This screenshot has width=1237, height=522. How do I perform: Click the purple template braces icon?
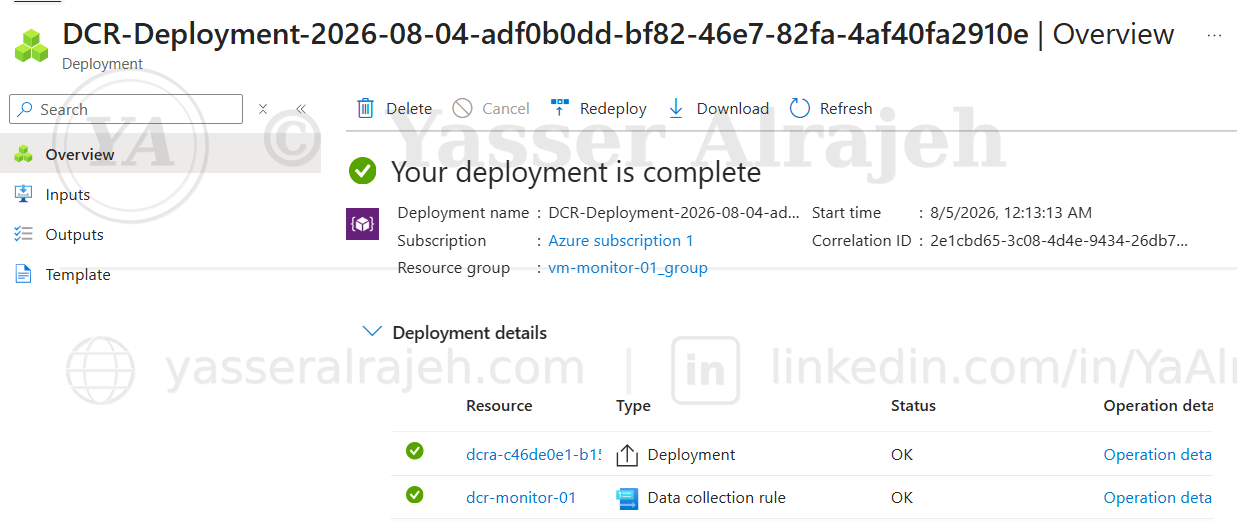(x=362, y=224)
